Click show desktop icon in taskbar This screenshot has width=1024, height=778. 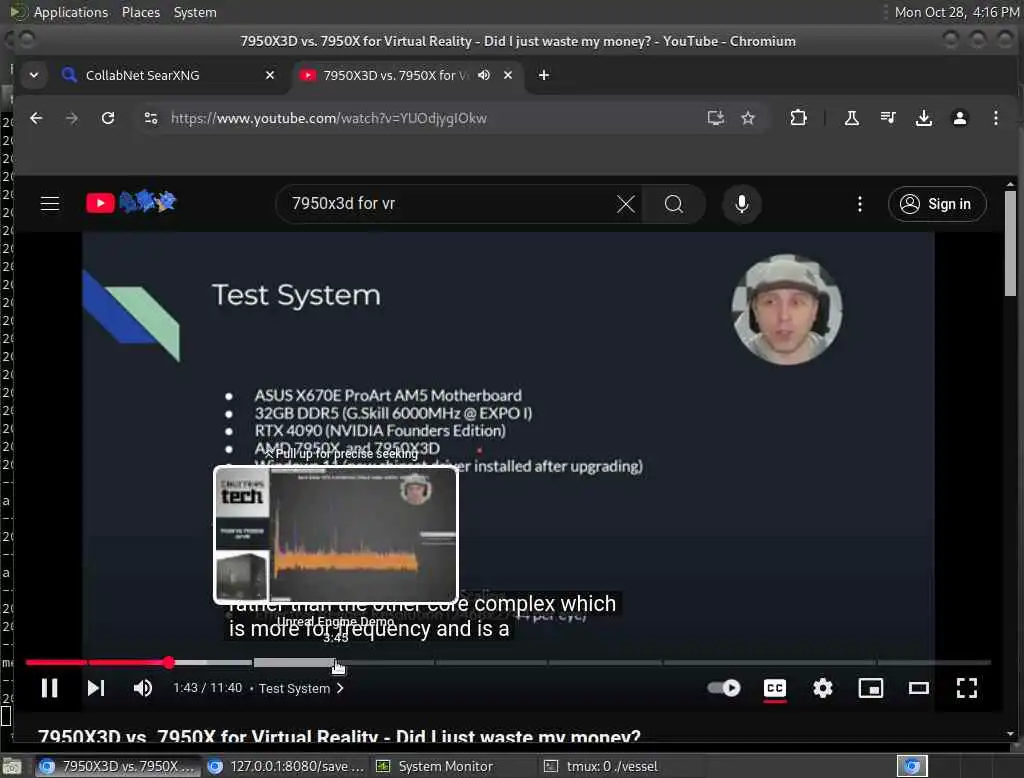[x=12, y=766]
